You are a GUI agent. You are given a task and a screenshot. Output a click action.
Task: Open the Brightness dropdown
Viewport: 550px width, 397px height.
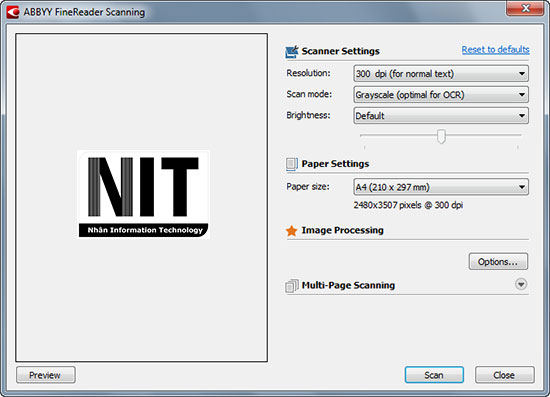441,116
